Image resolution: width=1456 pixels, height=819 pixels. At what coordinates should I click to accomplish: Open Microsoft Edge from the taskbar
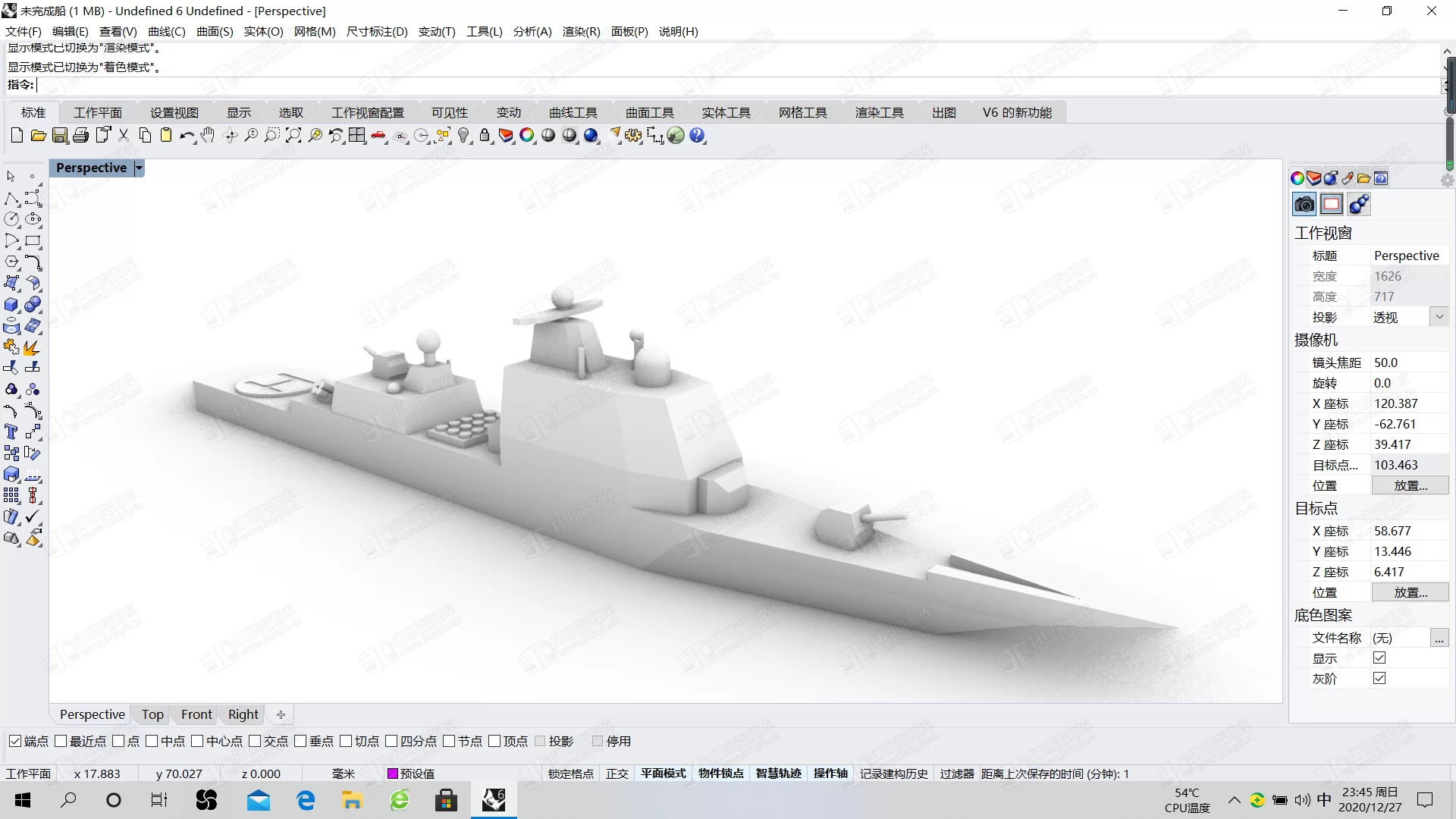pos(306,800)
